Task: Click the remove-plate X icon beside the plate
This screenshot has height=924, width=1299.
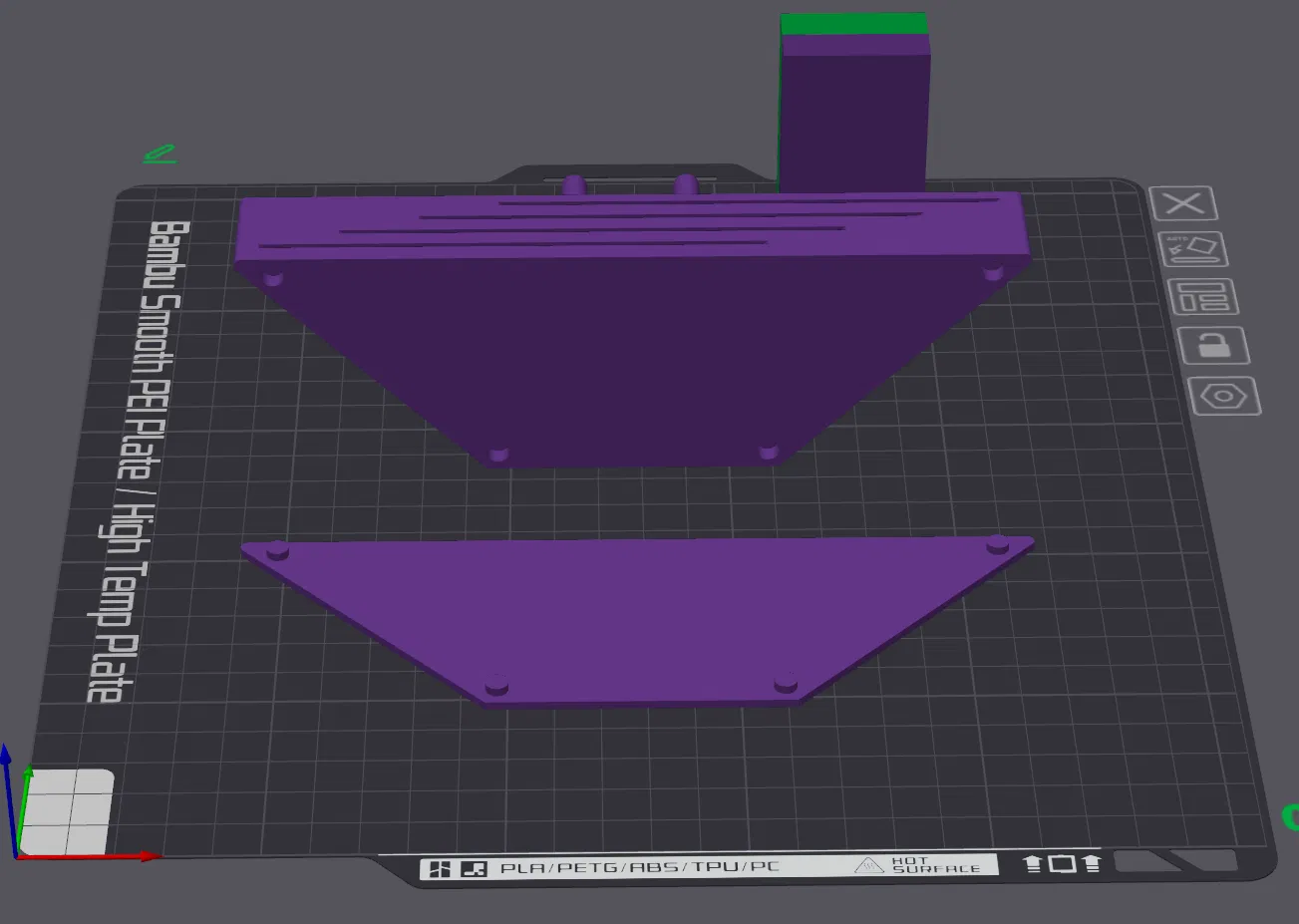Action: point(1183,204)
